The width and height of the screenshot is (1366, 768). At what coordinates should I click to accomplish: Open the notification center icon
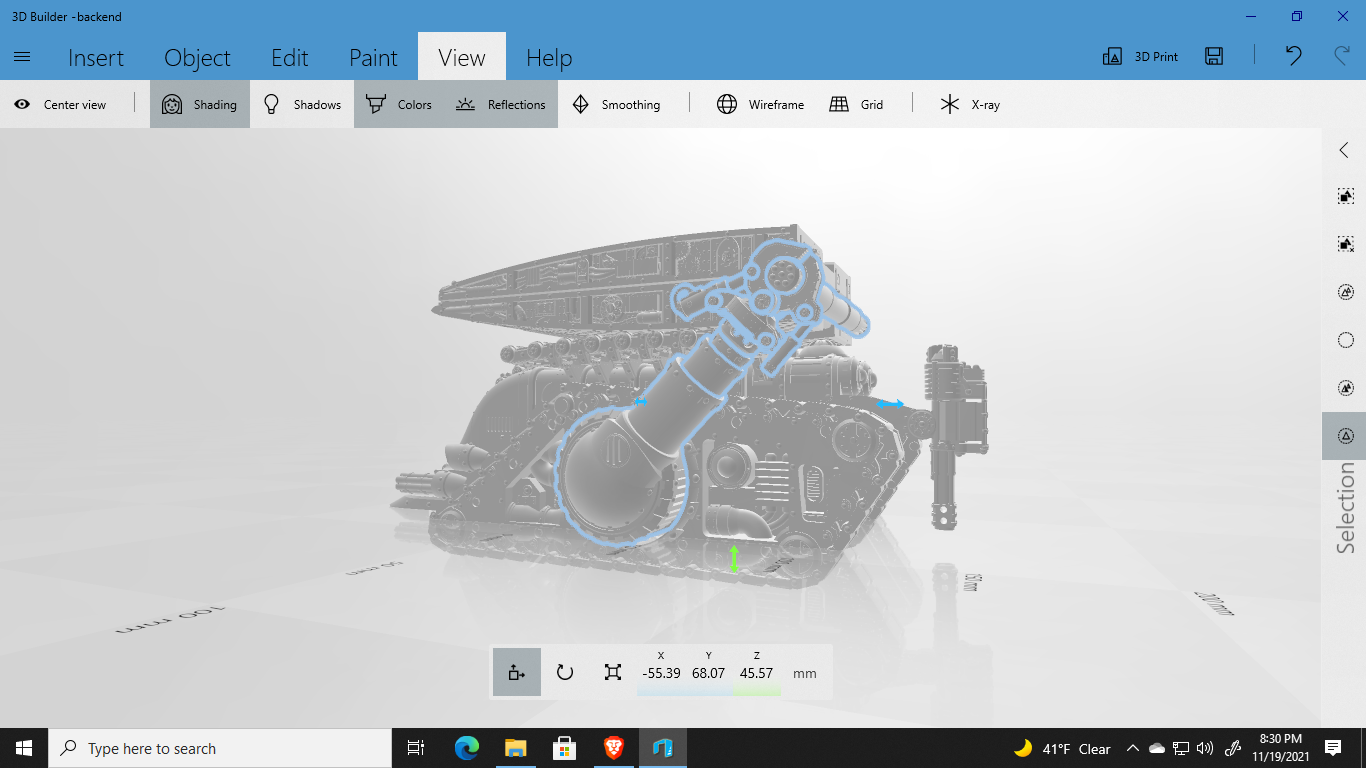click(x=1333, y=748)
